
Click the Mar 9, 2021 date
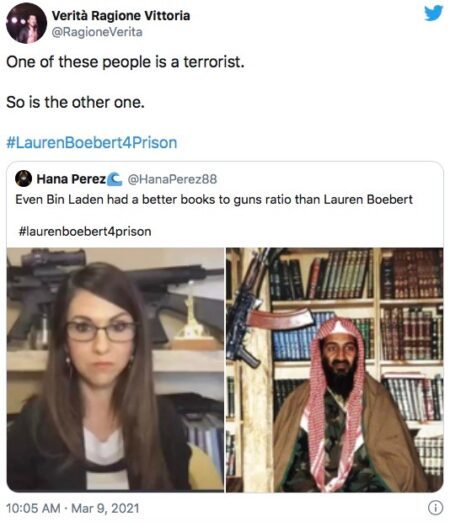click(x=105, y=508)
